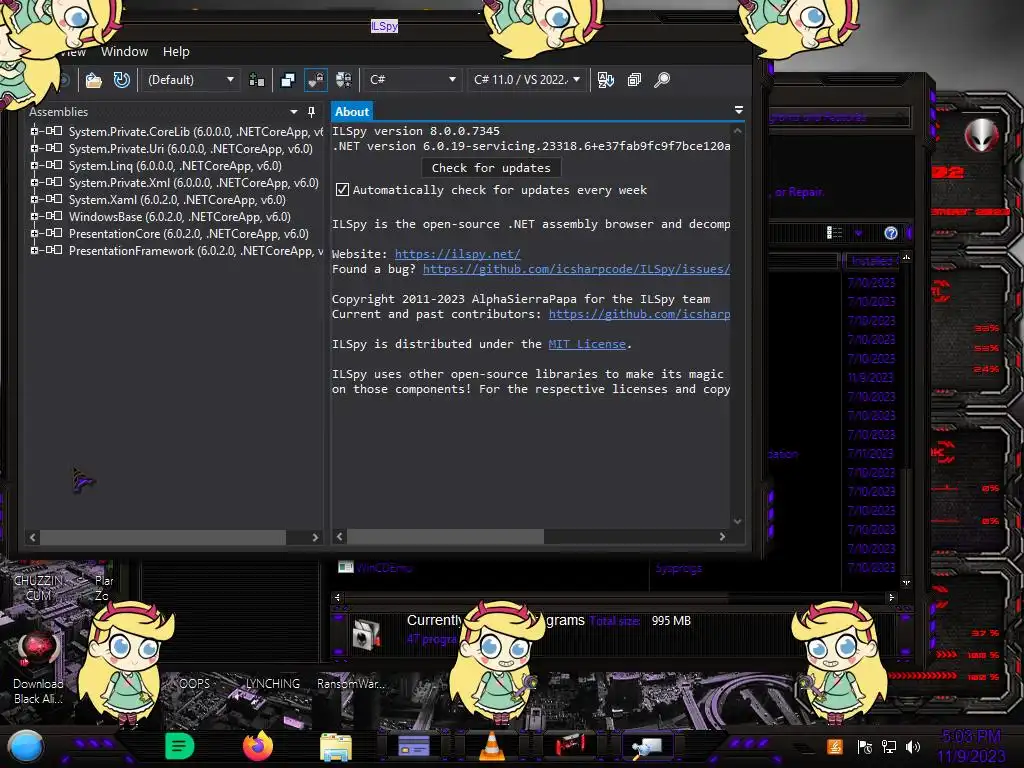Click the green notes app taskbar icon

pyautogui.click(x=180, y=746)
